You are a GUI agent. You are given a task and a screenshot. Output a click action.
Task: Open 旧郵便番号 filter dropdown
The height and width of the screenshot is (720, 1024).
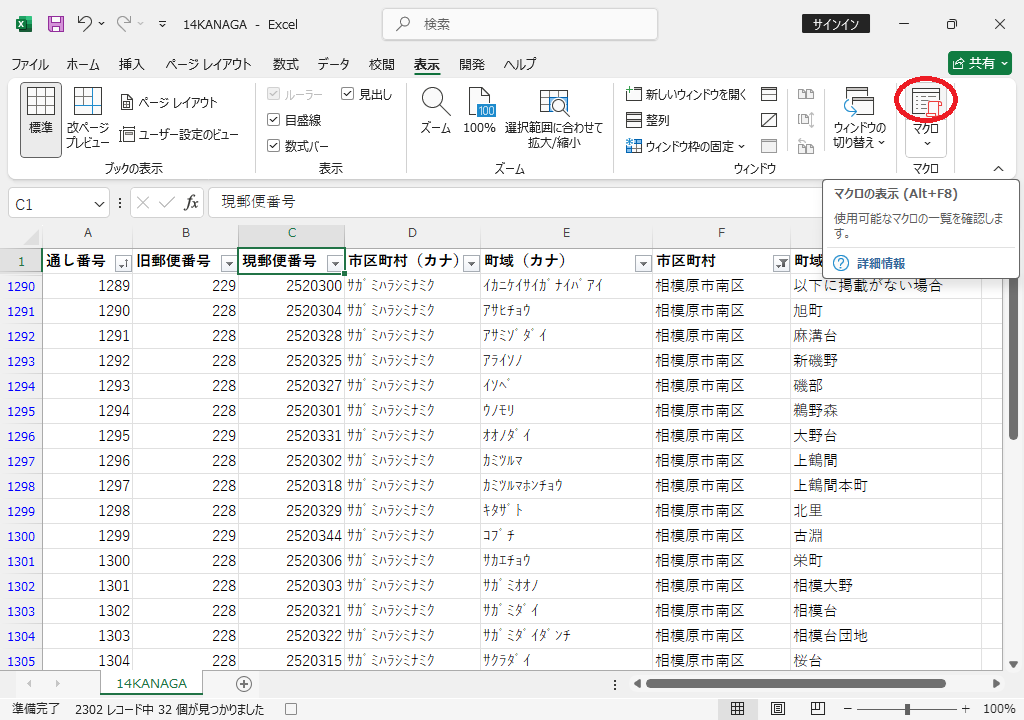click(x=229, y=263)
